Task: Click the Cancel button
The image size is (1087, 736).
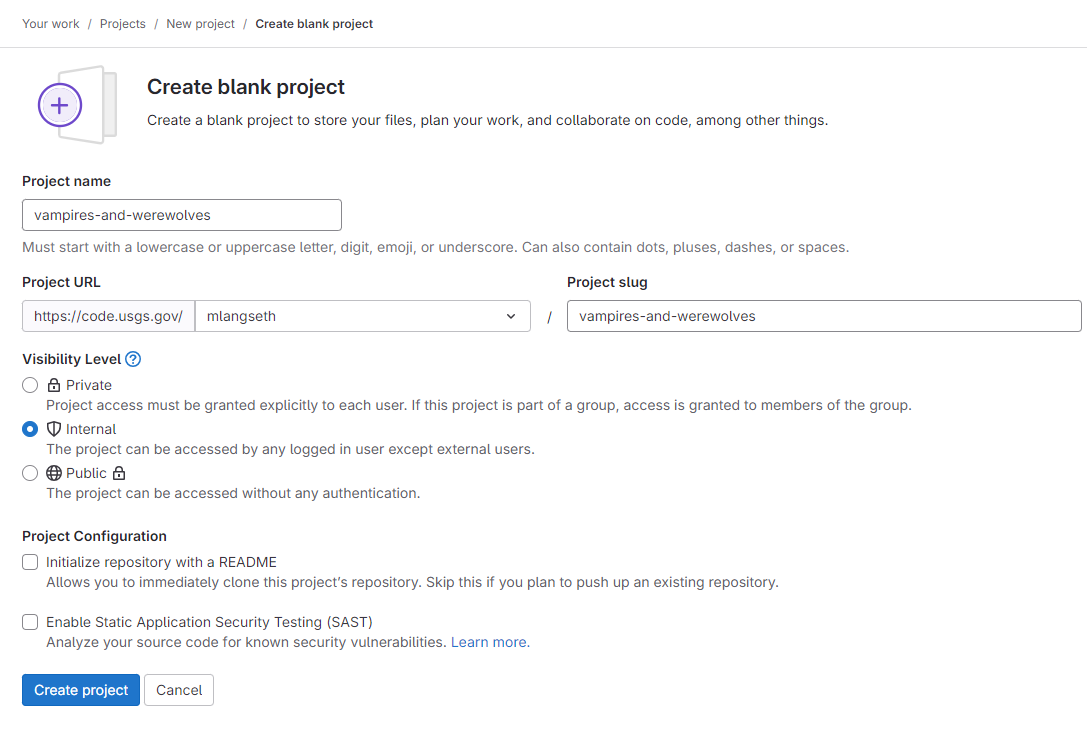Action: pos(179,690)
